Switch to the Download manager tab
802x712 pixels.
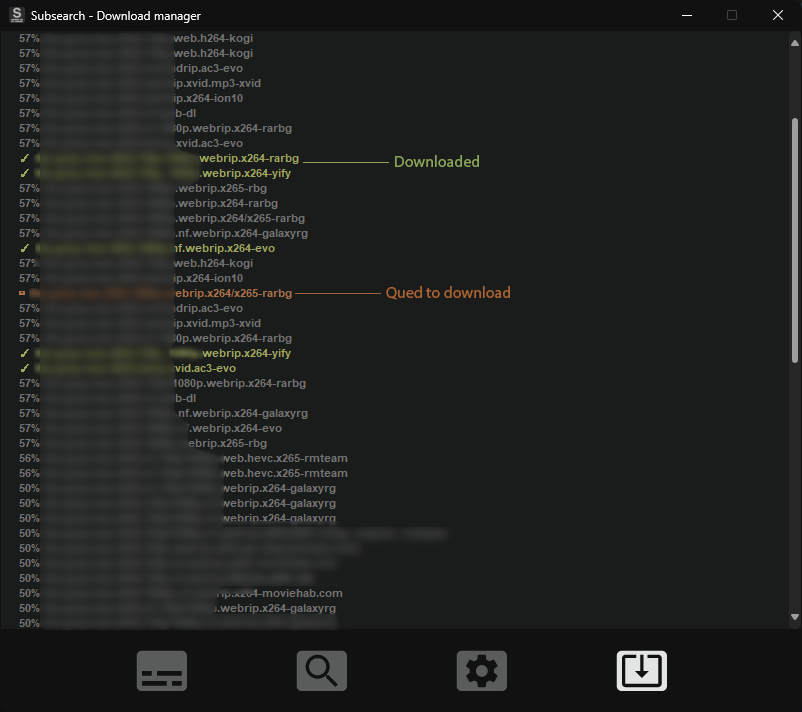tap(641, 670)
